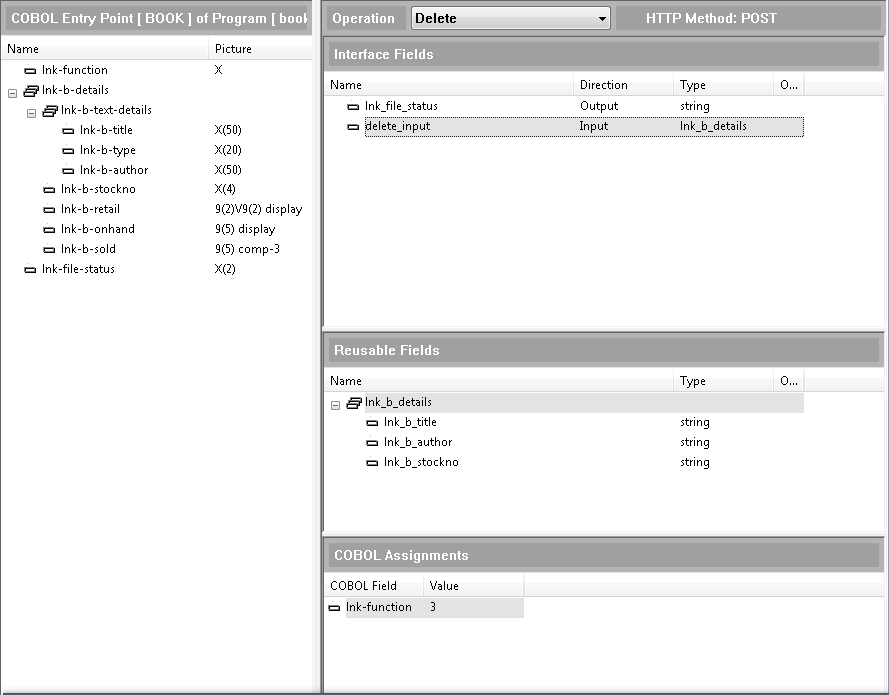Collapse lnk_b_details in Reusable Fields

[x=336, y=404]
